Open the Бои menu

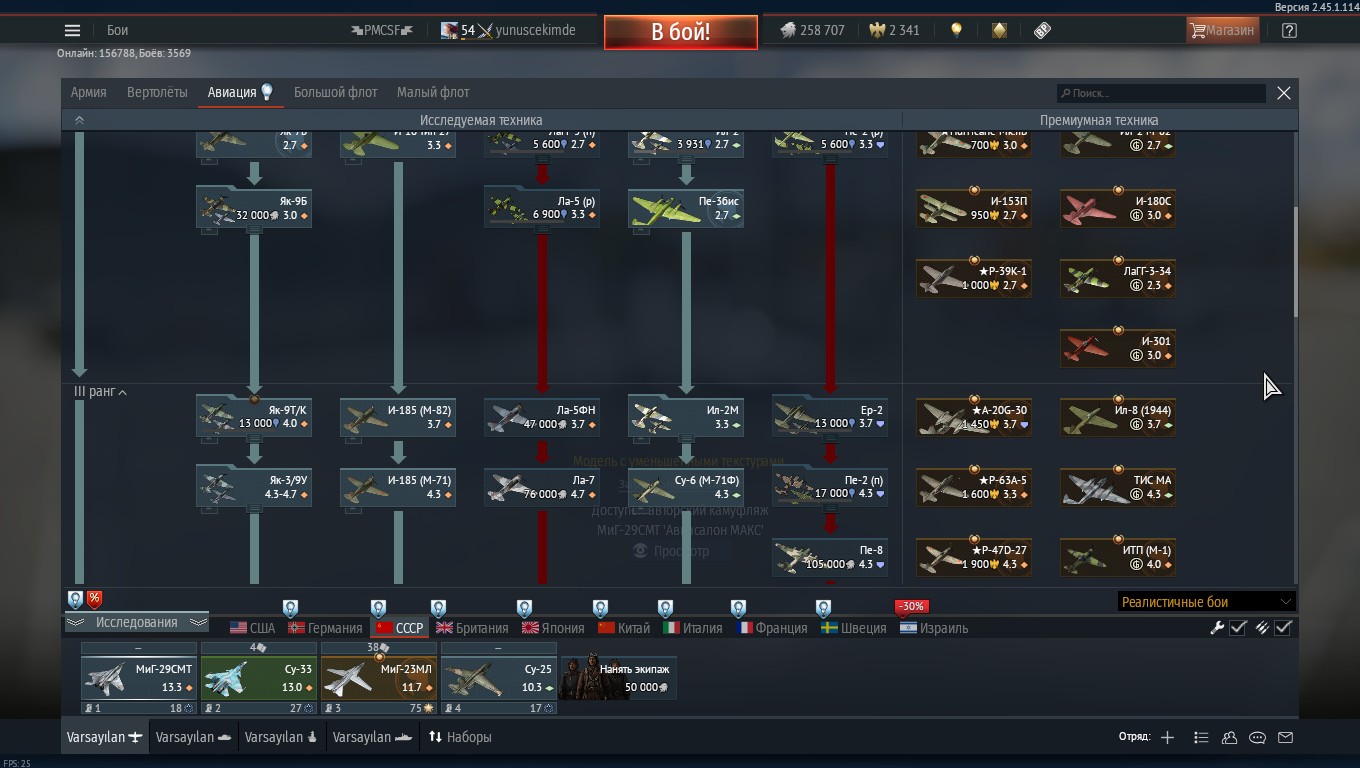pyautogui.click(x=117, y=30)
